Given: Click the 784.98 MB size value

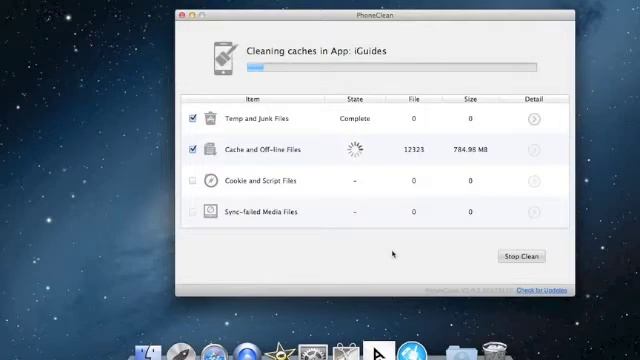Looking at the screenshot, I should pos(470,149).
